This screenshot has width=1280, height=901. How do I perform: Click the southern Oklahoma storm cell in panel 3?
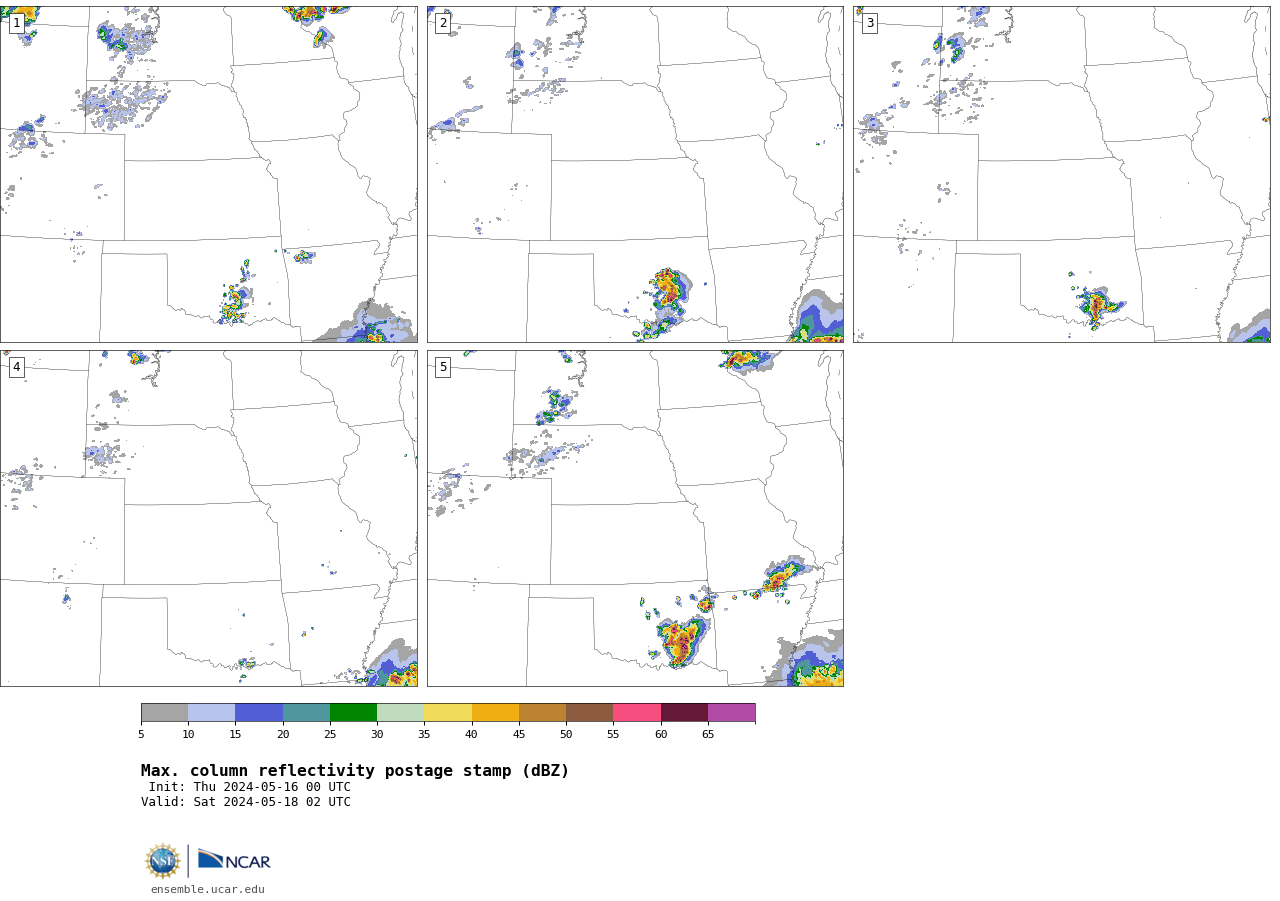(1098, 306)
